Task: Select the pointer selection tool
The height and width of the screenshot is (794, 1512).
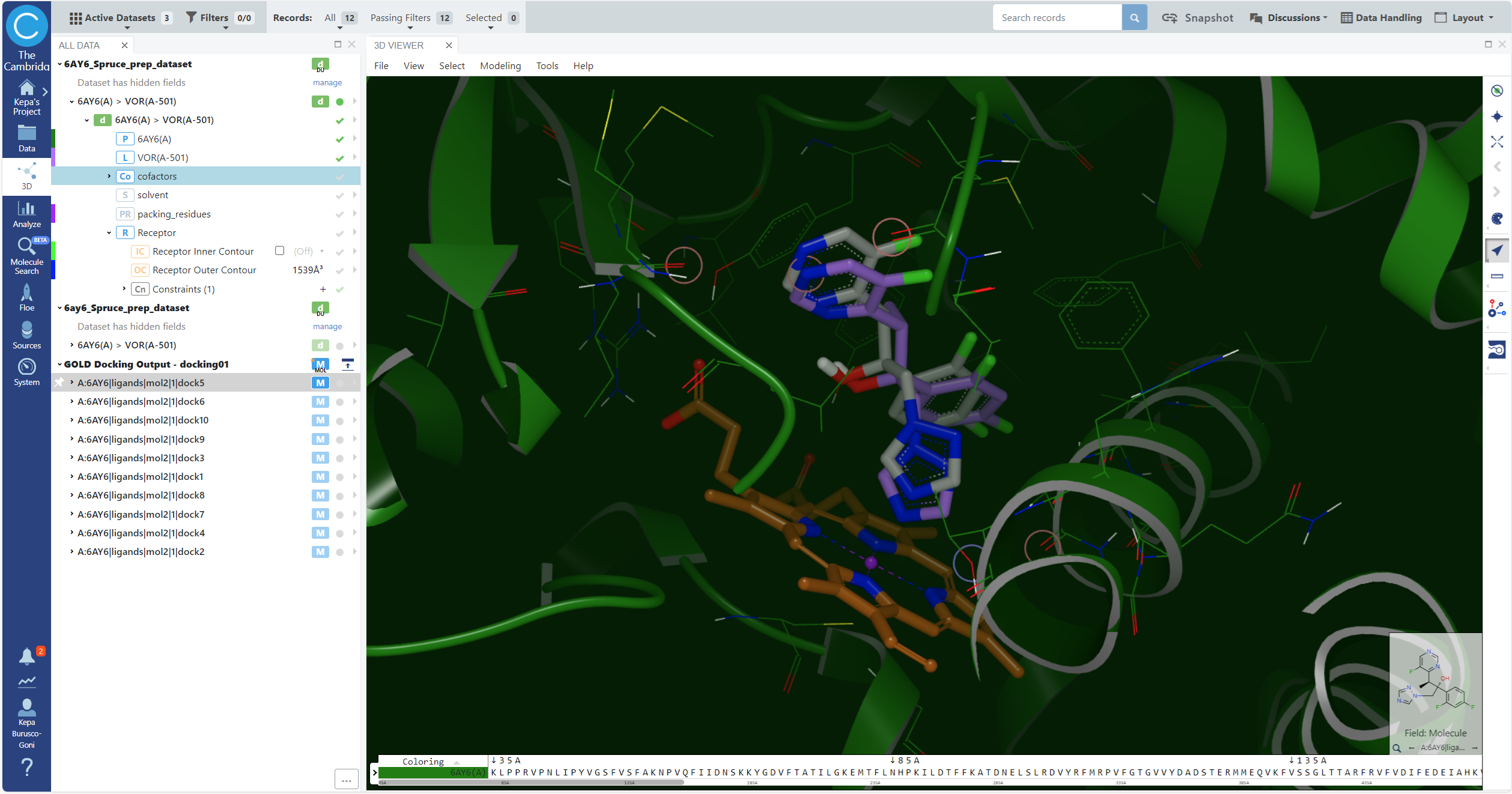Action: click(1496, 250)
